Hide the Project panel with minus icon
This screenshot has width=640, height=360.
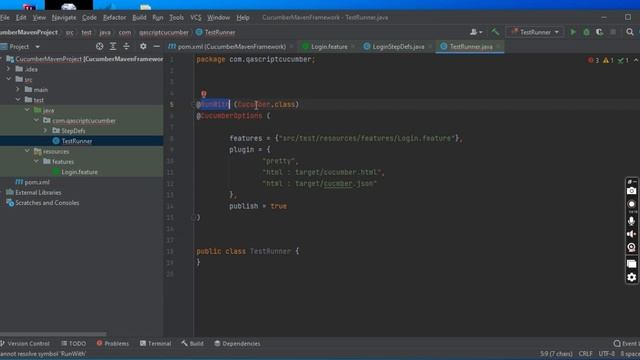[156, 47]
